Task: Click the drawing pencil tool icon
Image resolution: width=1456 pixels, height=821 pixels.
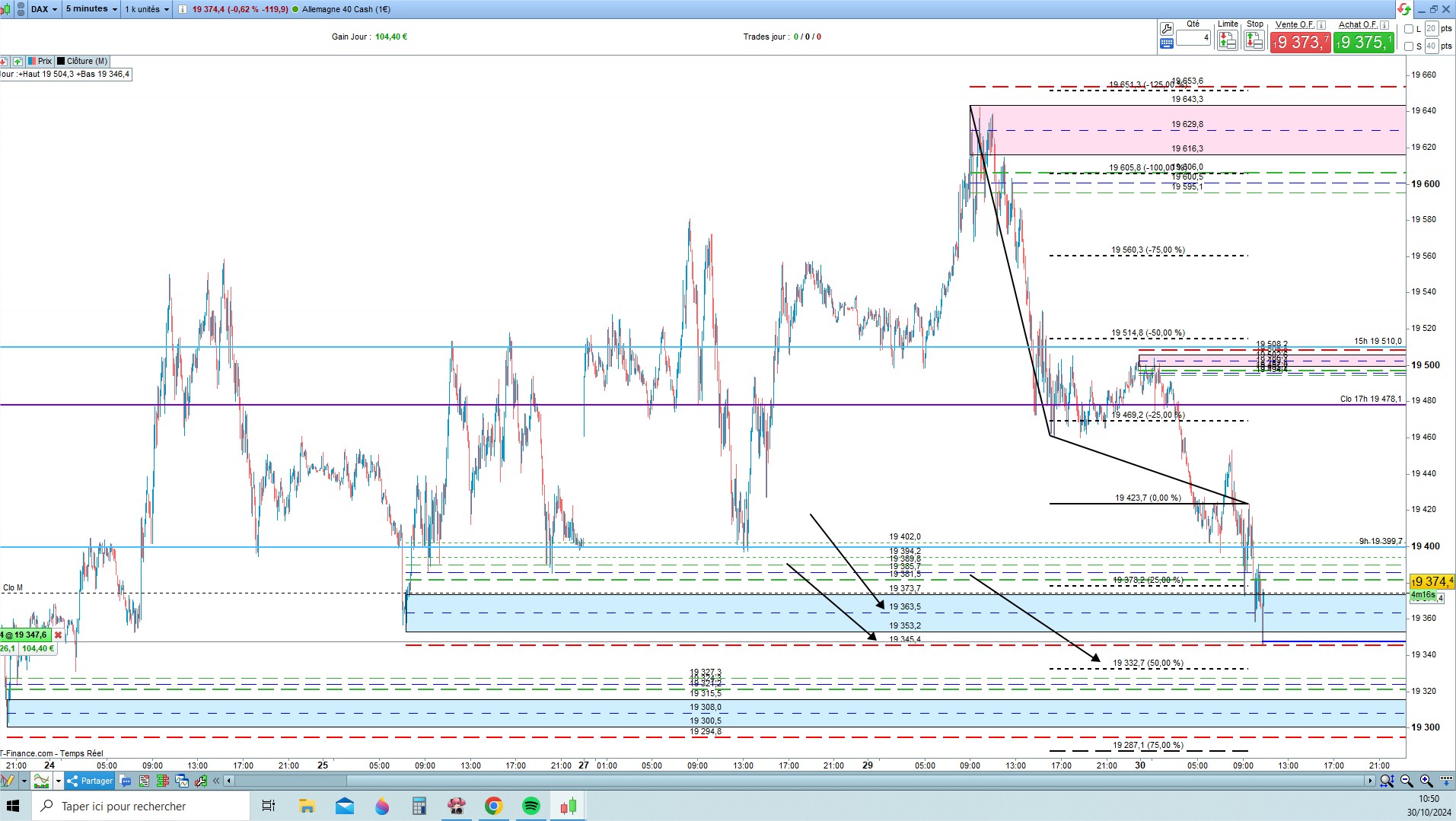Action: point(8,781)
